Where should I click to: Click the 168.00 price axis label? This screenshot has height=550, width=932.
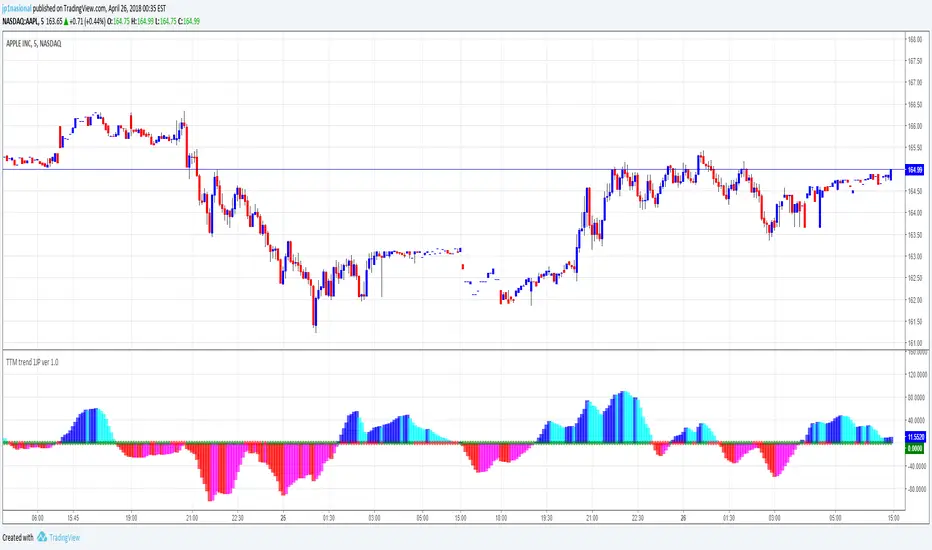click(x=915, y=40)
